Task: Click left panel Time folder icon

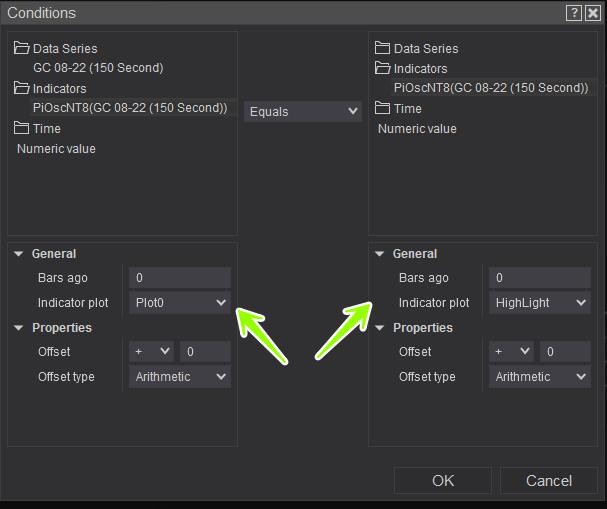Action: click(21, 128)
